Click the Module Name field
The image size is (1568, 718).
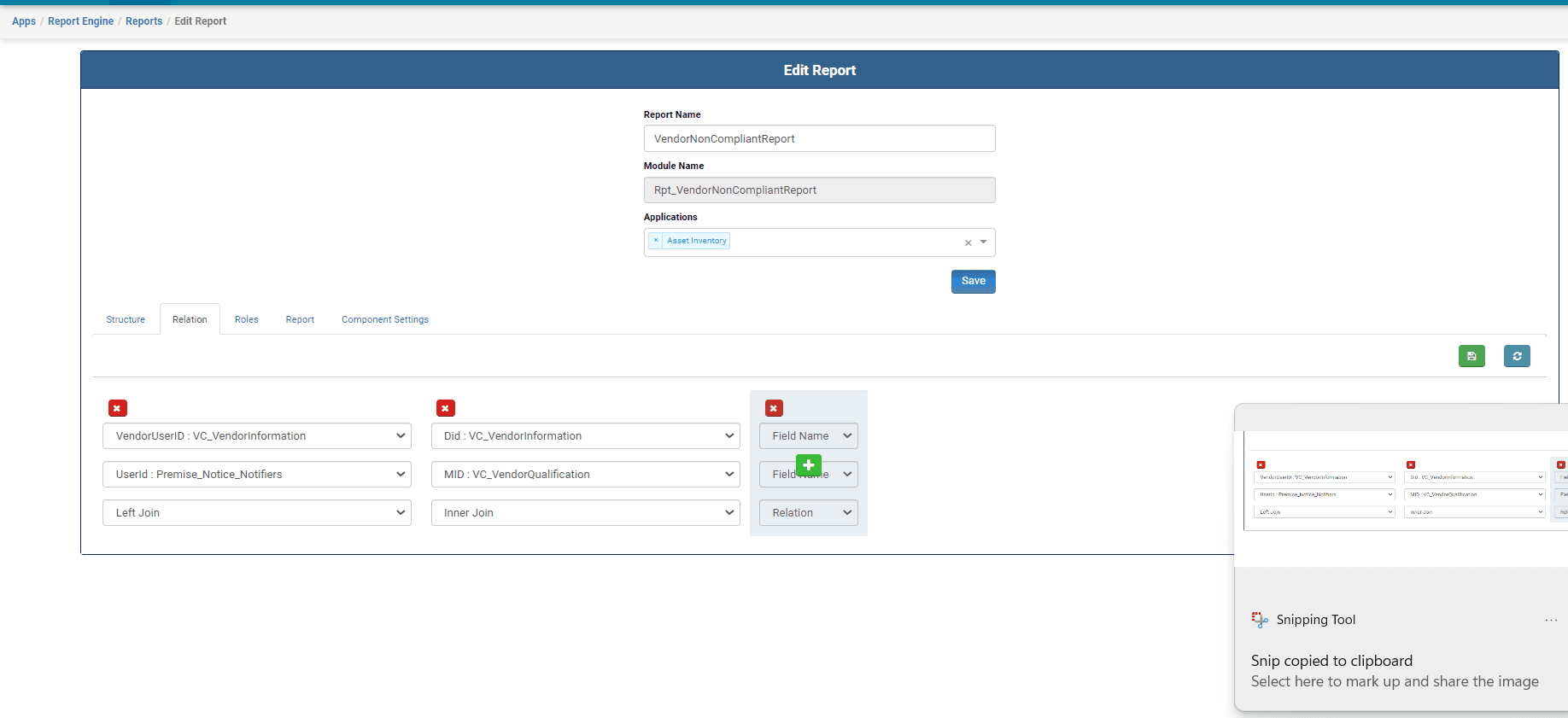[820, 190]
